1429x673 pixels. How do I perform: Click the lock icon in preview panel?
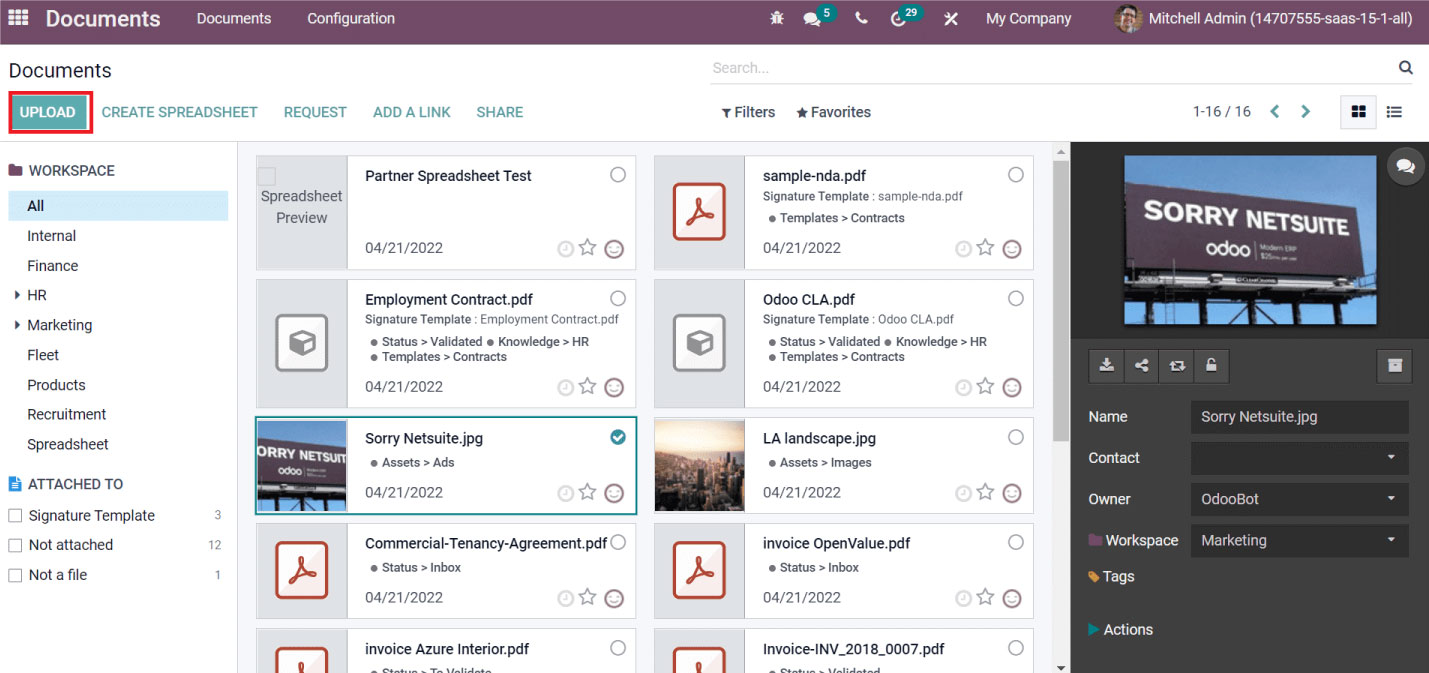tap(1211, 366)
